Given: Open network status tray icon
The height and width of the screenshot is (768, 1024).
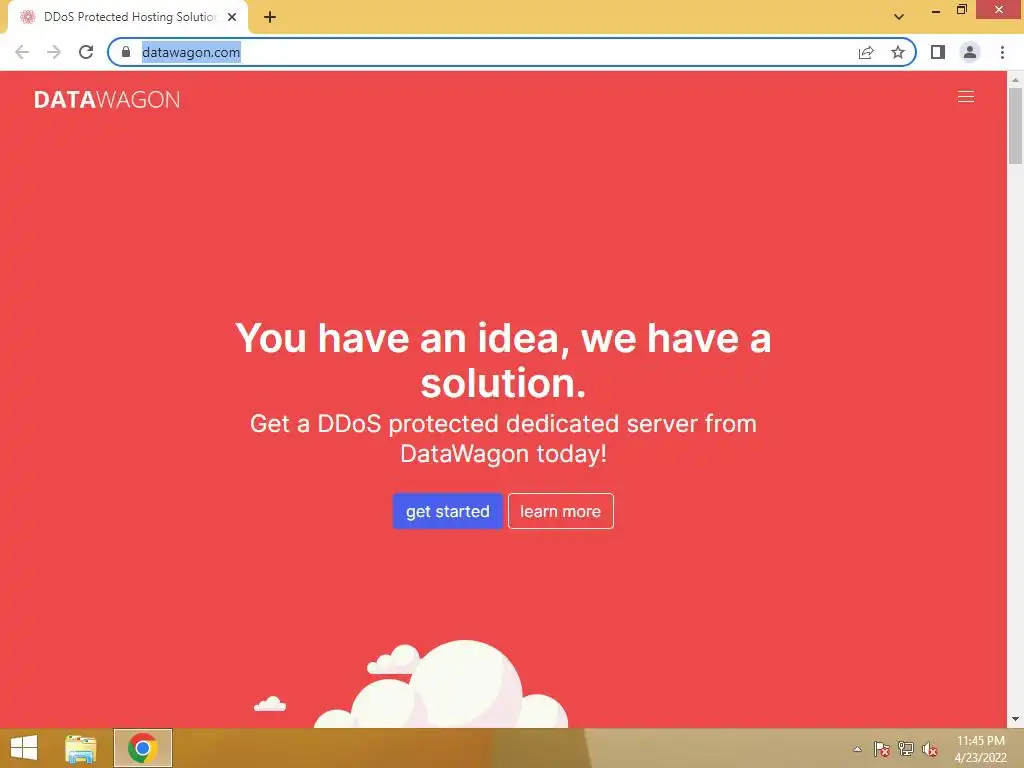Looking at the screenshot, I should click(x=906, y=749).
